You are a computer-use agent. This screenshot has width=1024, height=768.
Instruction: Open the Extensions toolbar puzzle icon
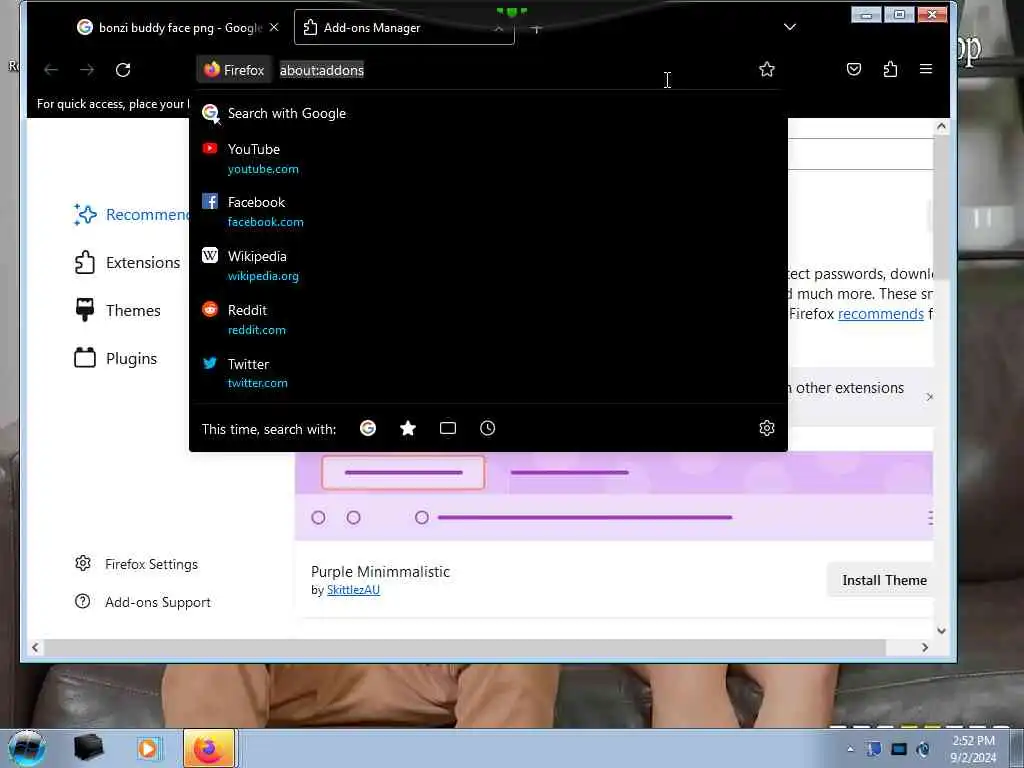890,69
